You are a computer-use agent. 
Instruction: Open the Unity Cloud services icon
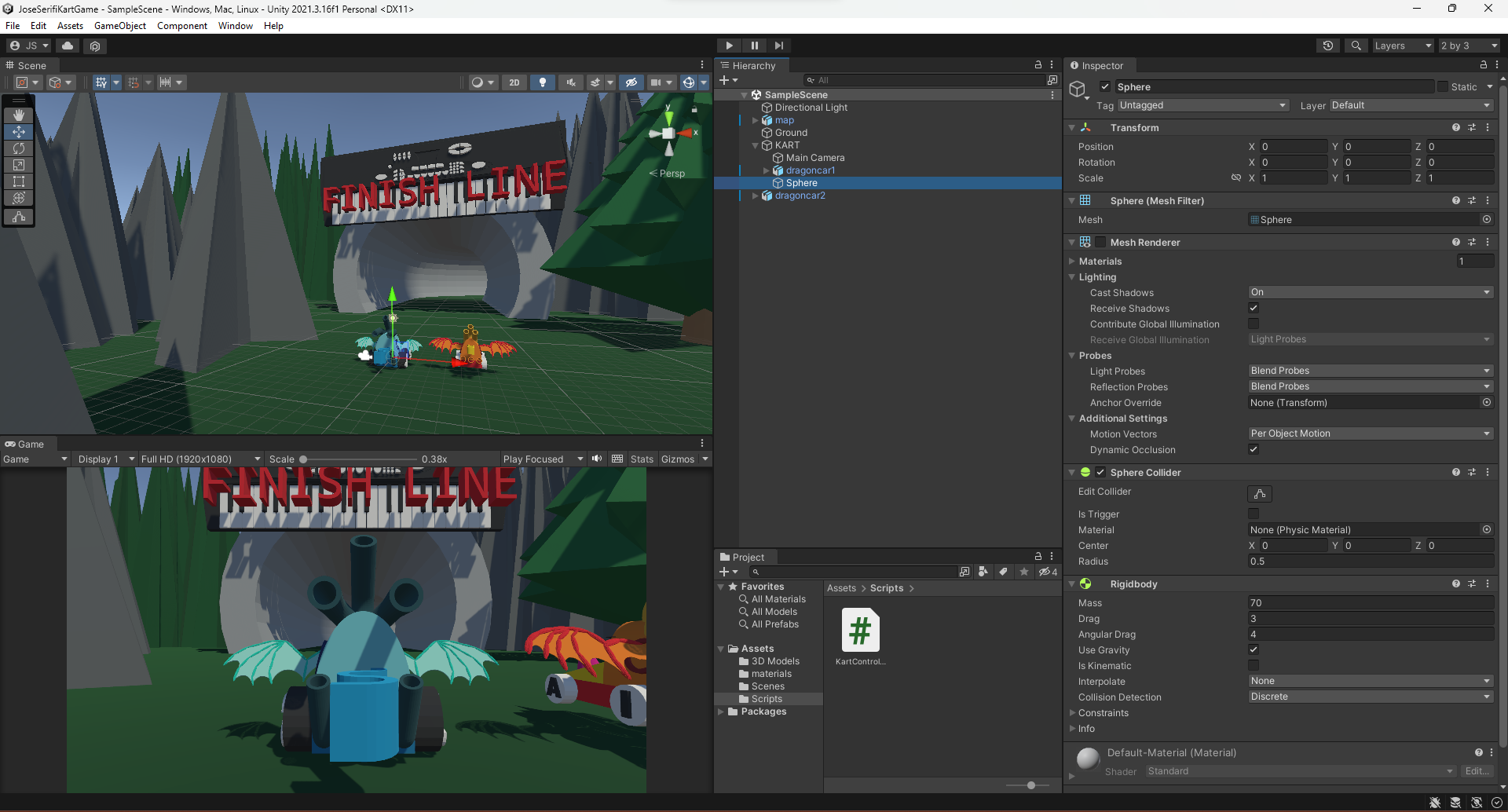(x=68, y=46)
